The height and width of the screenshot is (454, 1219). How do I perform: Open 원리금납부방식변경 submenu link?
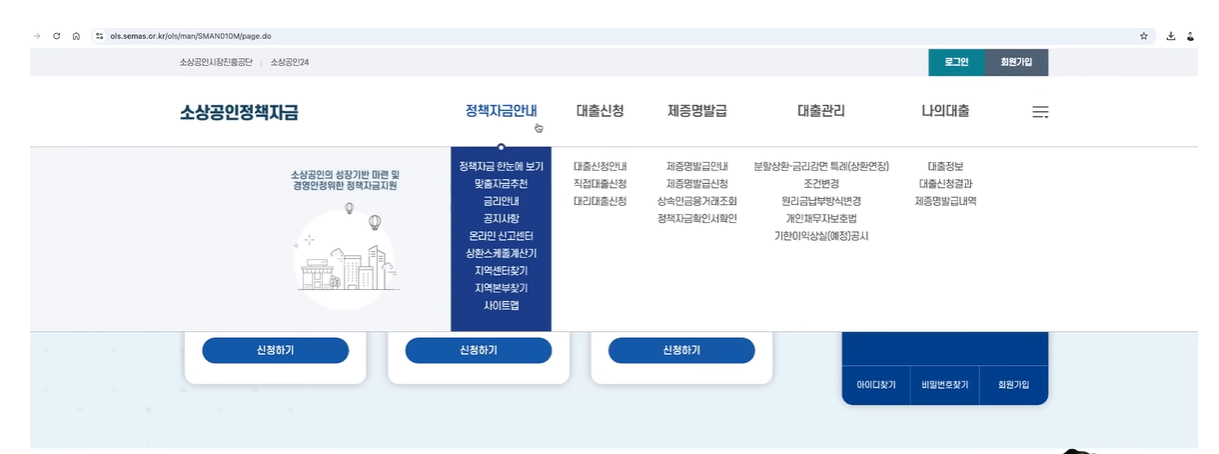click(x=821, y=201)
